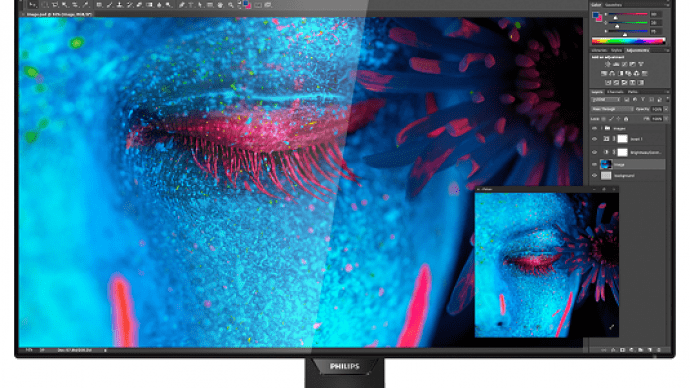Add a Color Balance adjustment
The height and width of the screenshot is (388, 690).
(612, 73)
